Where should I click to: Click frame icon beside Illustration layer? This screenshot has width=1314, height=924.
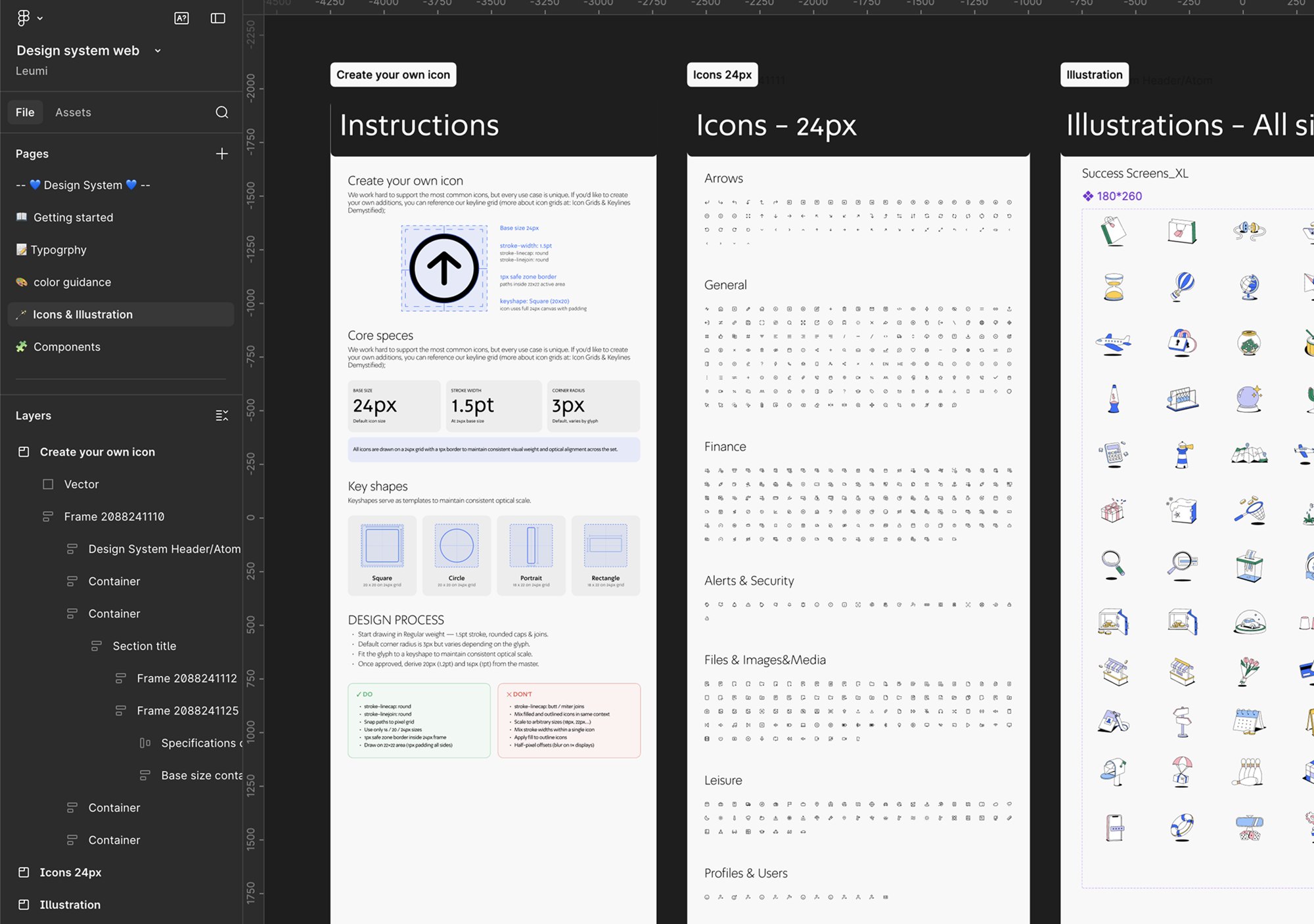[x=24, y=904]
